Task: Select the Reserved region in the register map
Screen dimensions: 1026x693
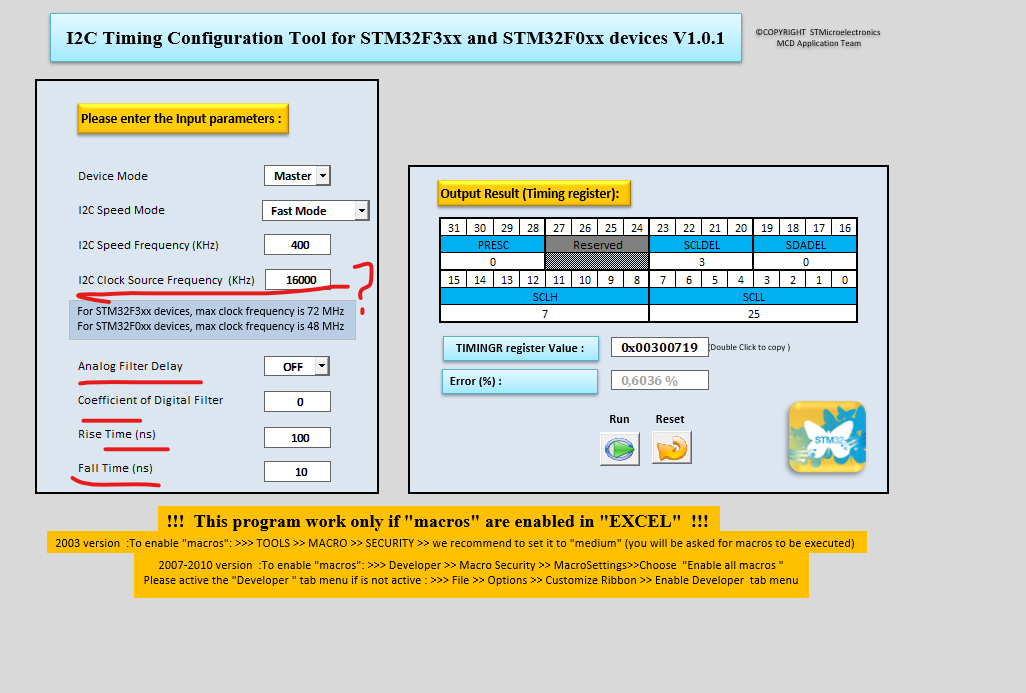Action: (597, 244)
